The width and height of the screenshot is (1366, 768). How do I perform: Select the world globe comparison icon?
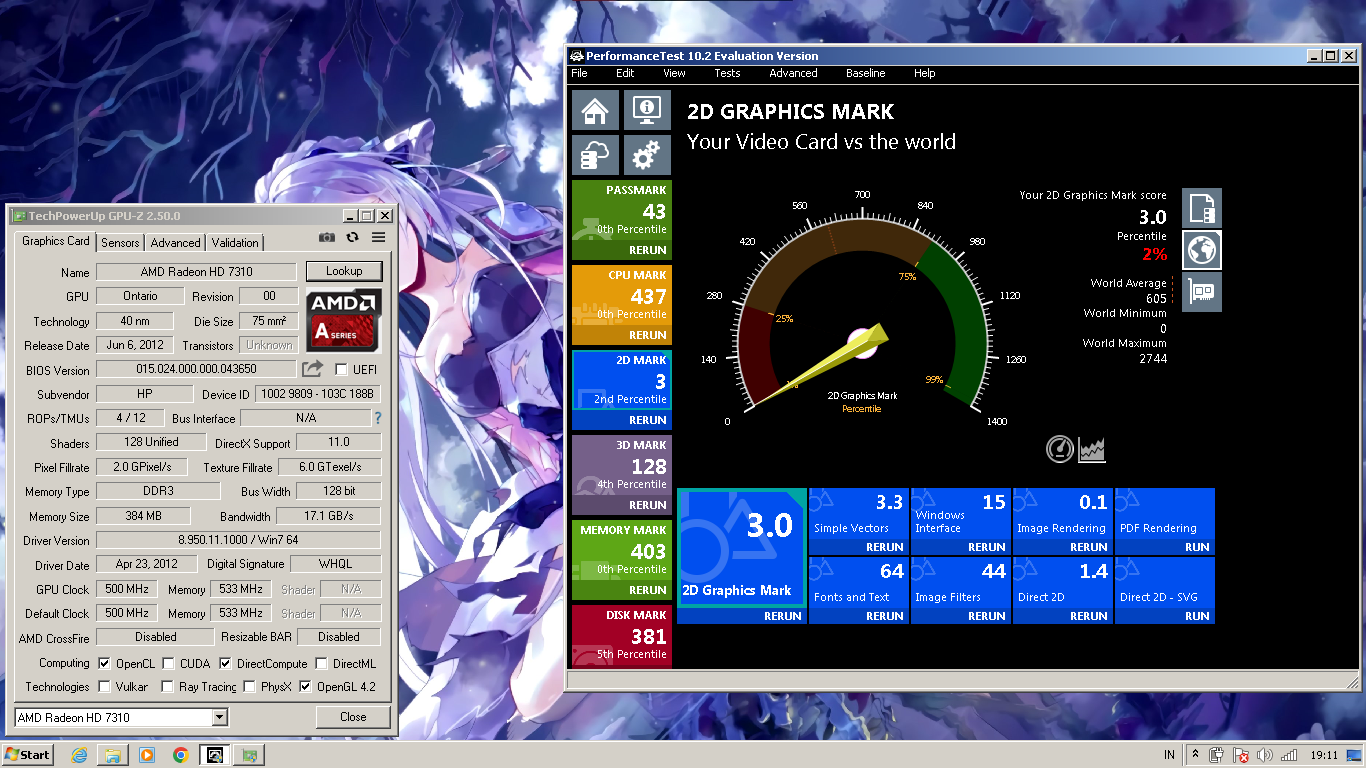1202,250
